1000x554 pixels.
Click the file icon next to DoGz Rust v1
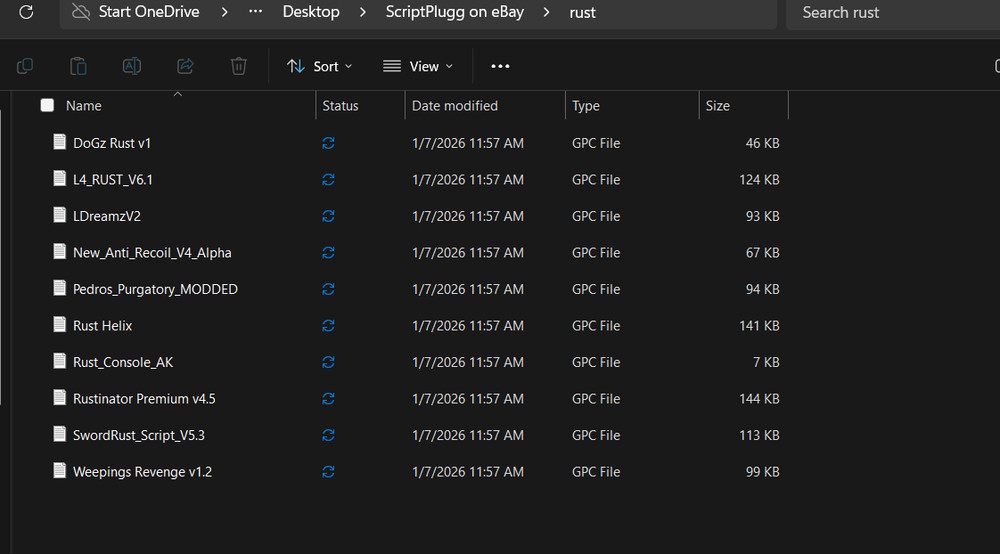click(59, 143)
